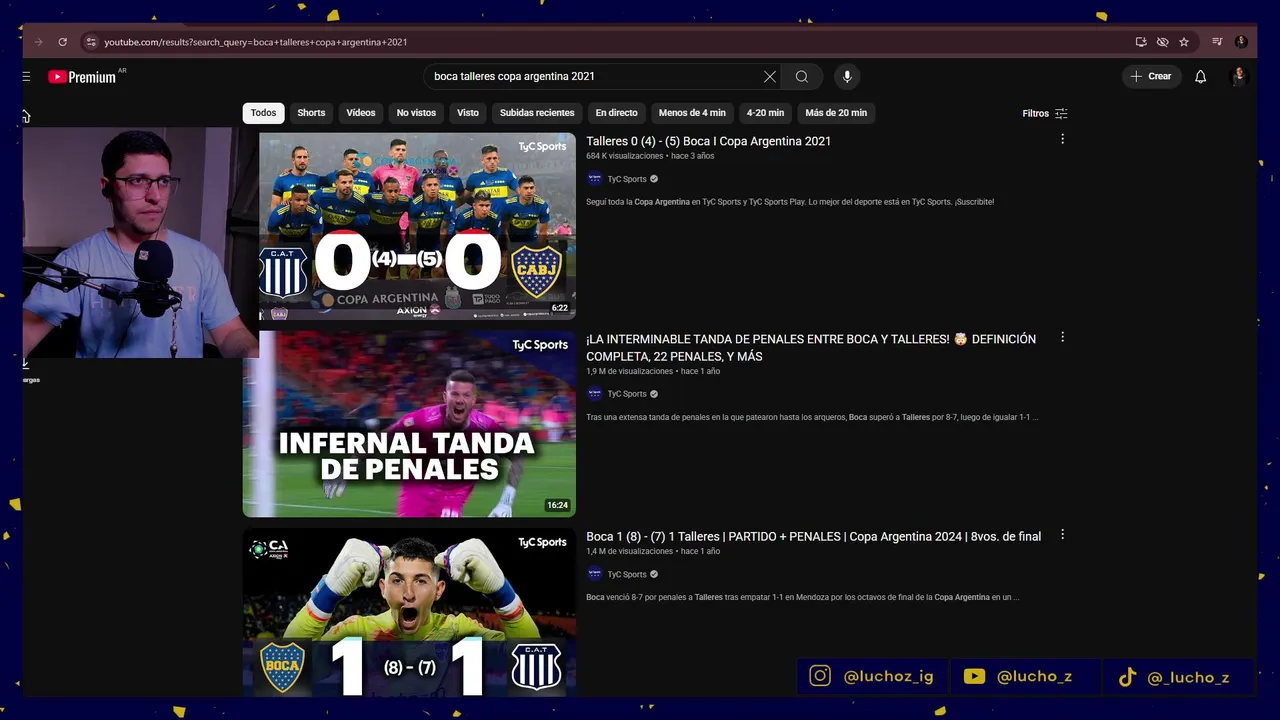Select the Shorts filter chip
Screen dimensions: 1280x720
tap(311, 113)
